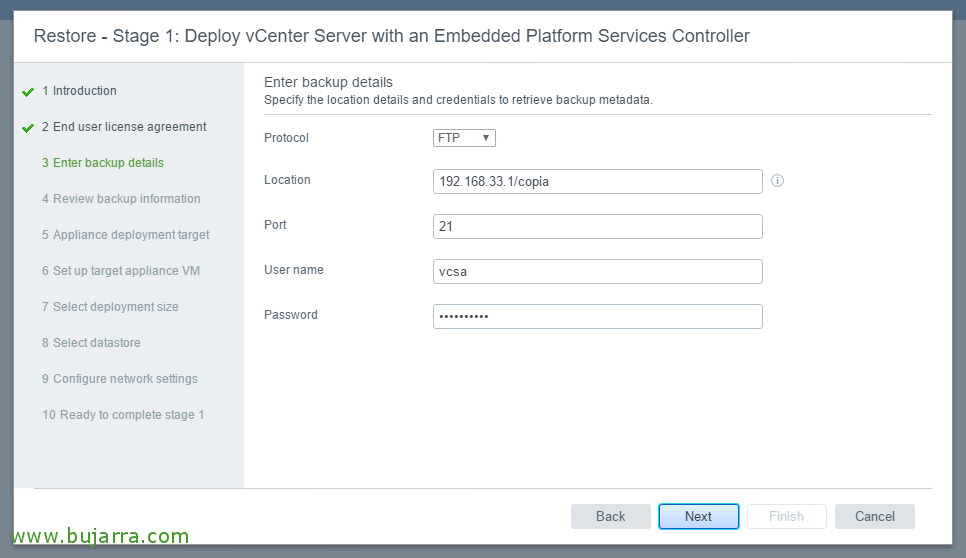
Task: Cancel the restore wizard
Action: point(875,517)
